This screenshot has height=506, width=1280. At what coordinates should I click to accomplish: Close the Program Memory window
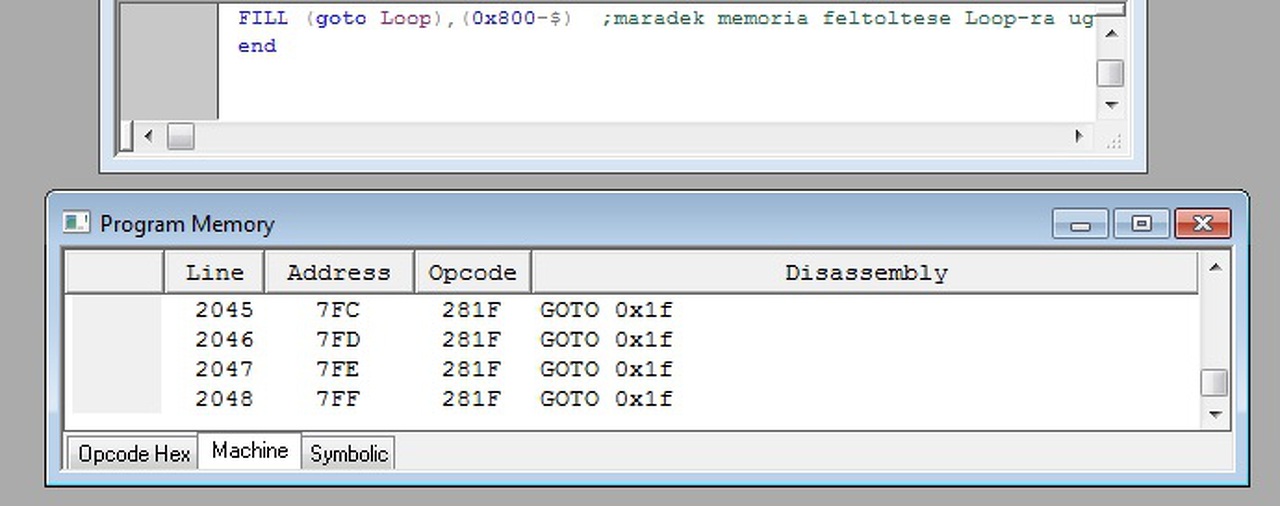click(x=1202, y=224)
